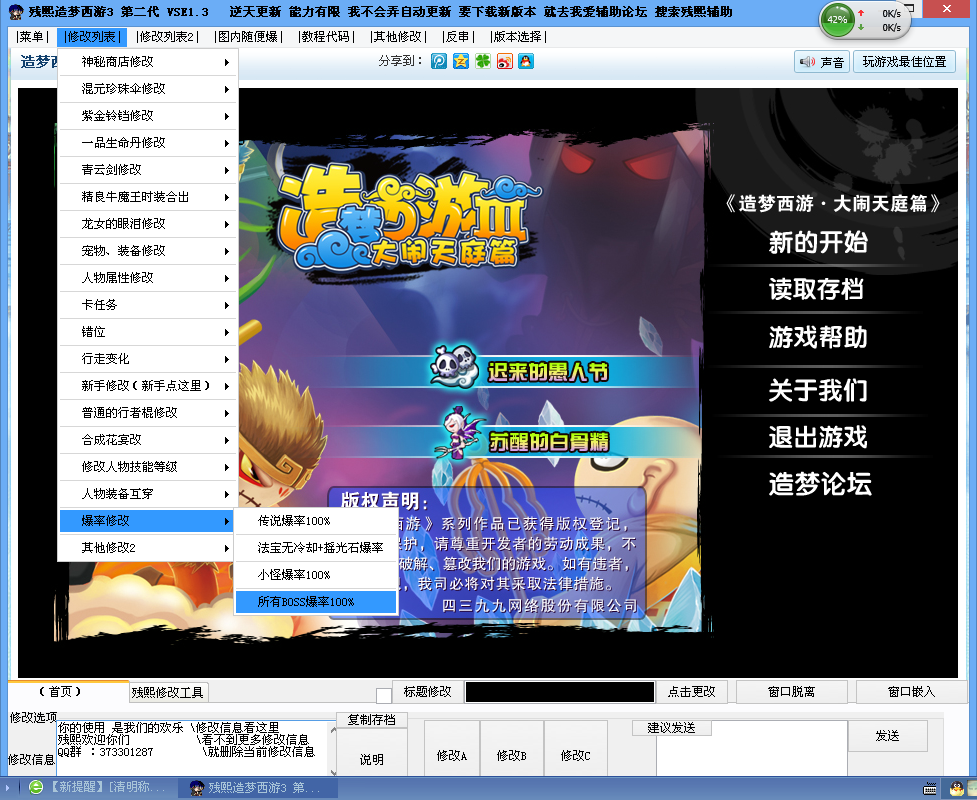The width and height of the screenshot is (977, 800).
Task: Switch to the 残熙修改工具 tab
Action: click(x=168, y=692)
